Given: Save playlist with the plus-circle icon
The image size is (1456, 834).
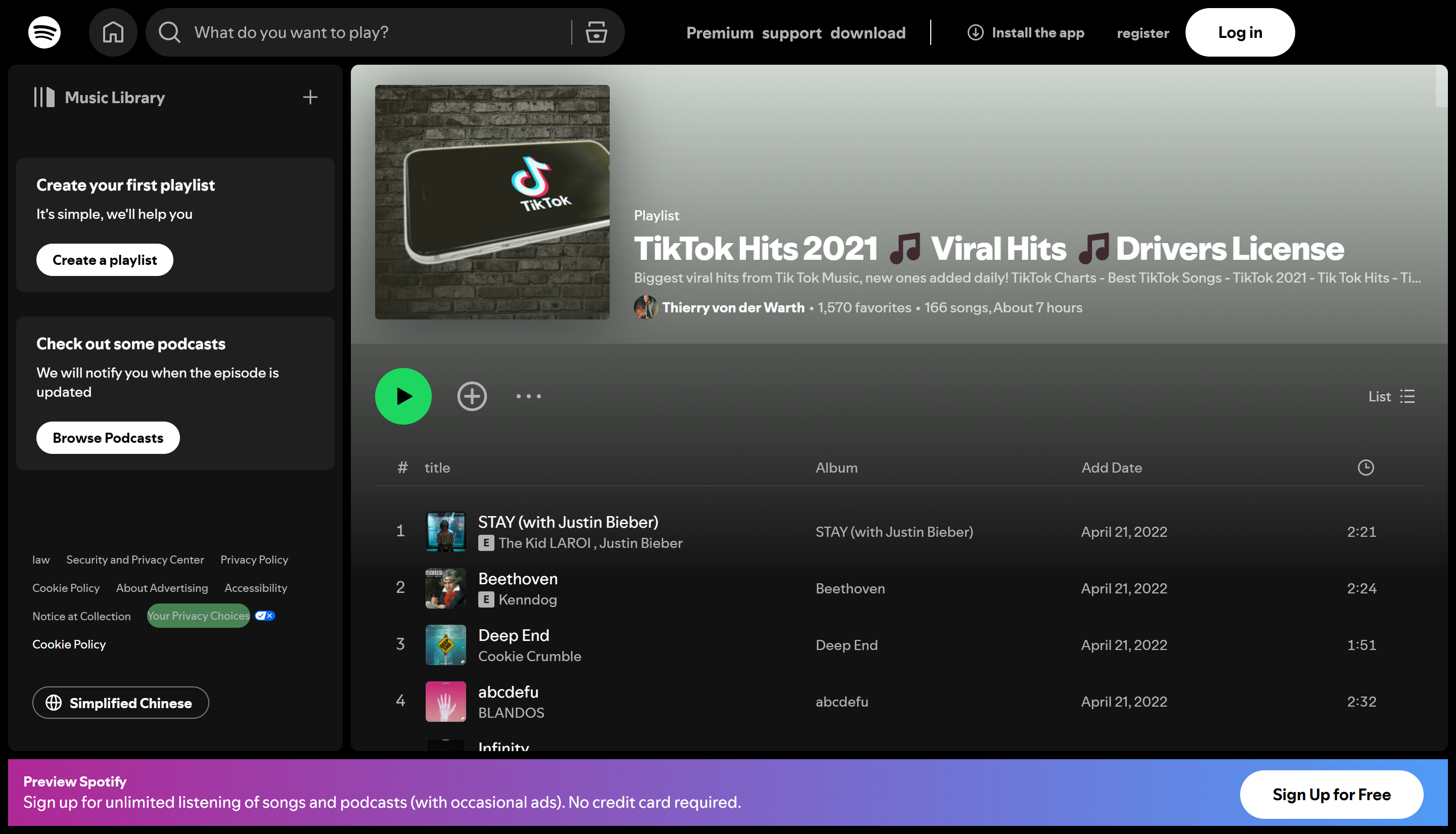Looking at the screenshot, I should 472,396.
